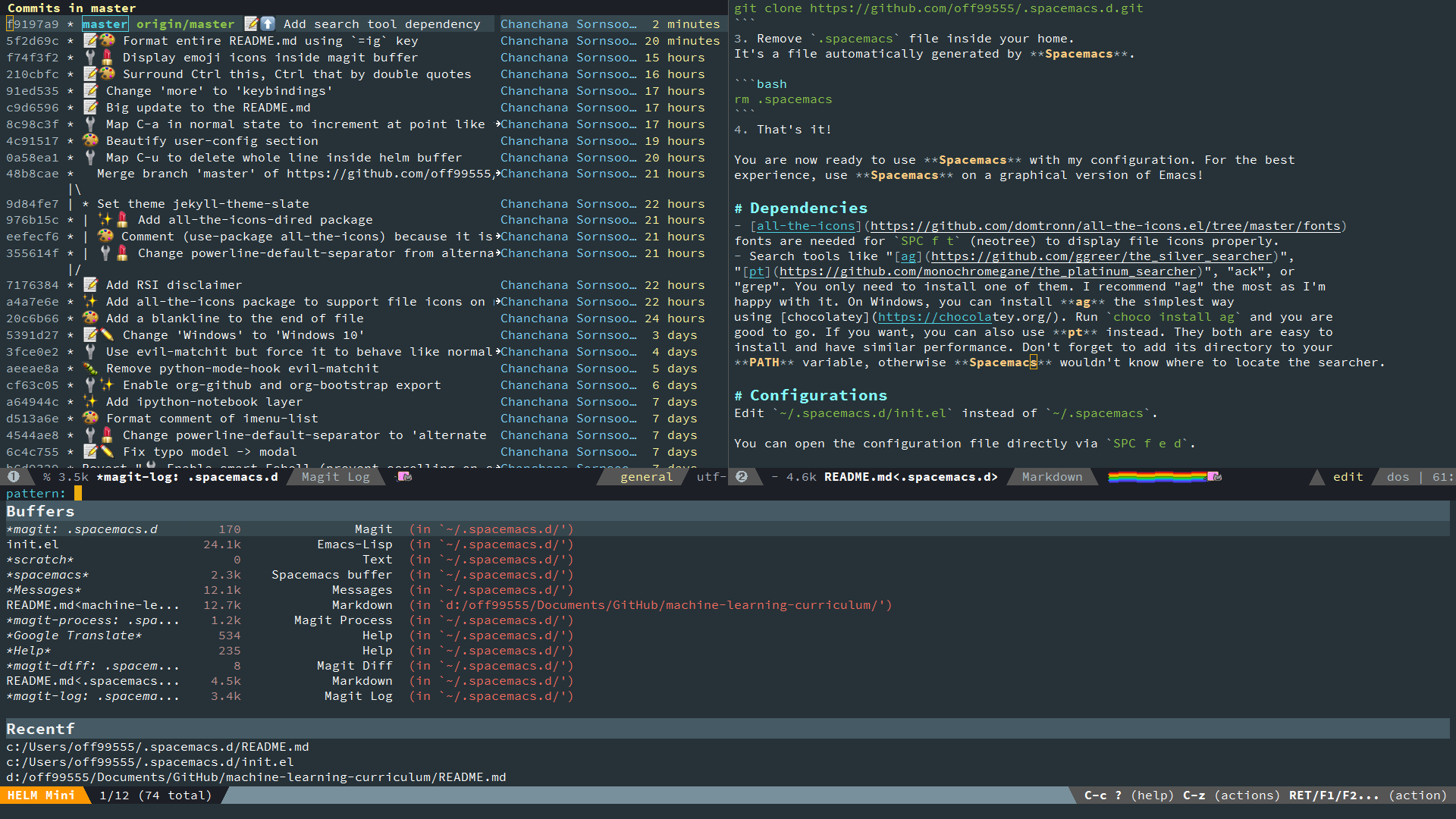Select the README.md<.spacemacs... buffer with size 4.5k
1456x819 pixels.
(728, 681)
